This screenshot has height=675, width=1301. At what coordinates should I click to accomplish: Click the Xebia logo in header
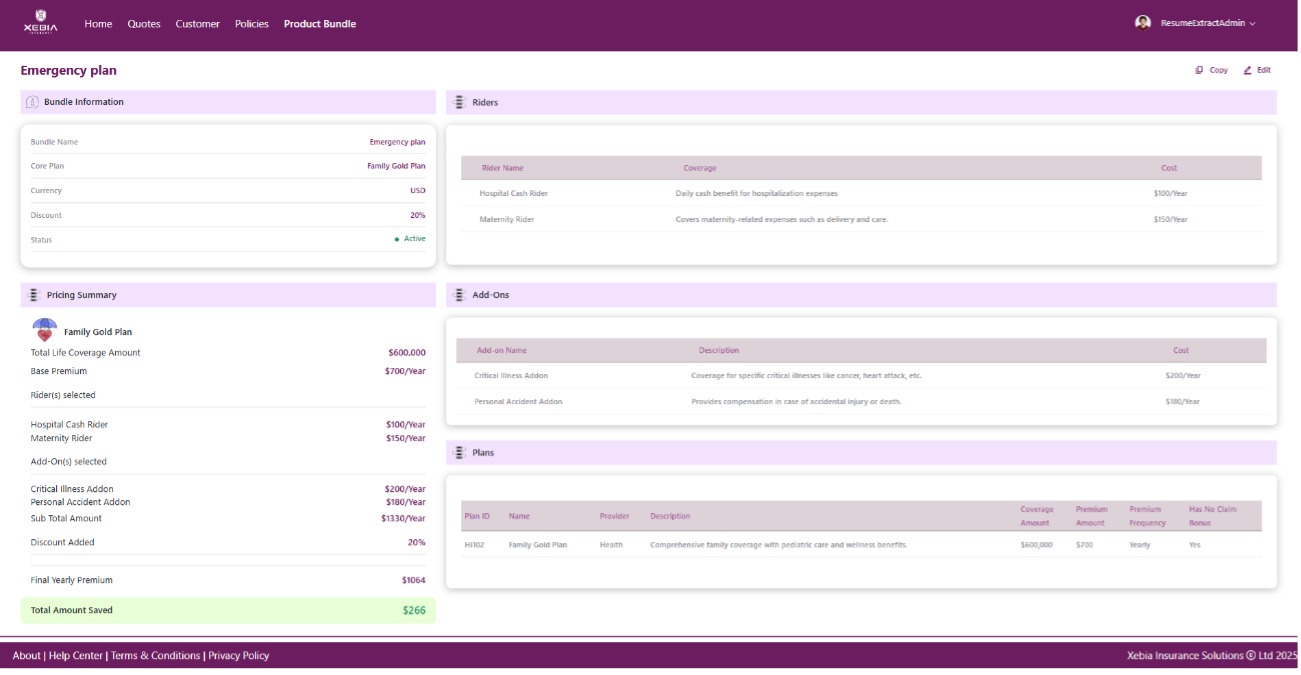pos(40,22)
